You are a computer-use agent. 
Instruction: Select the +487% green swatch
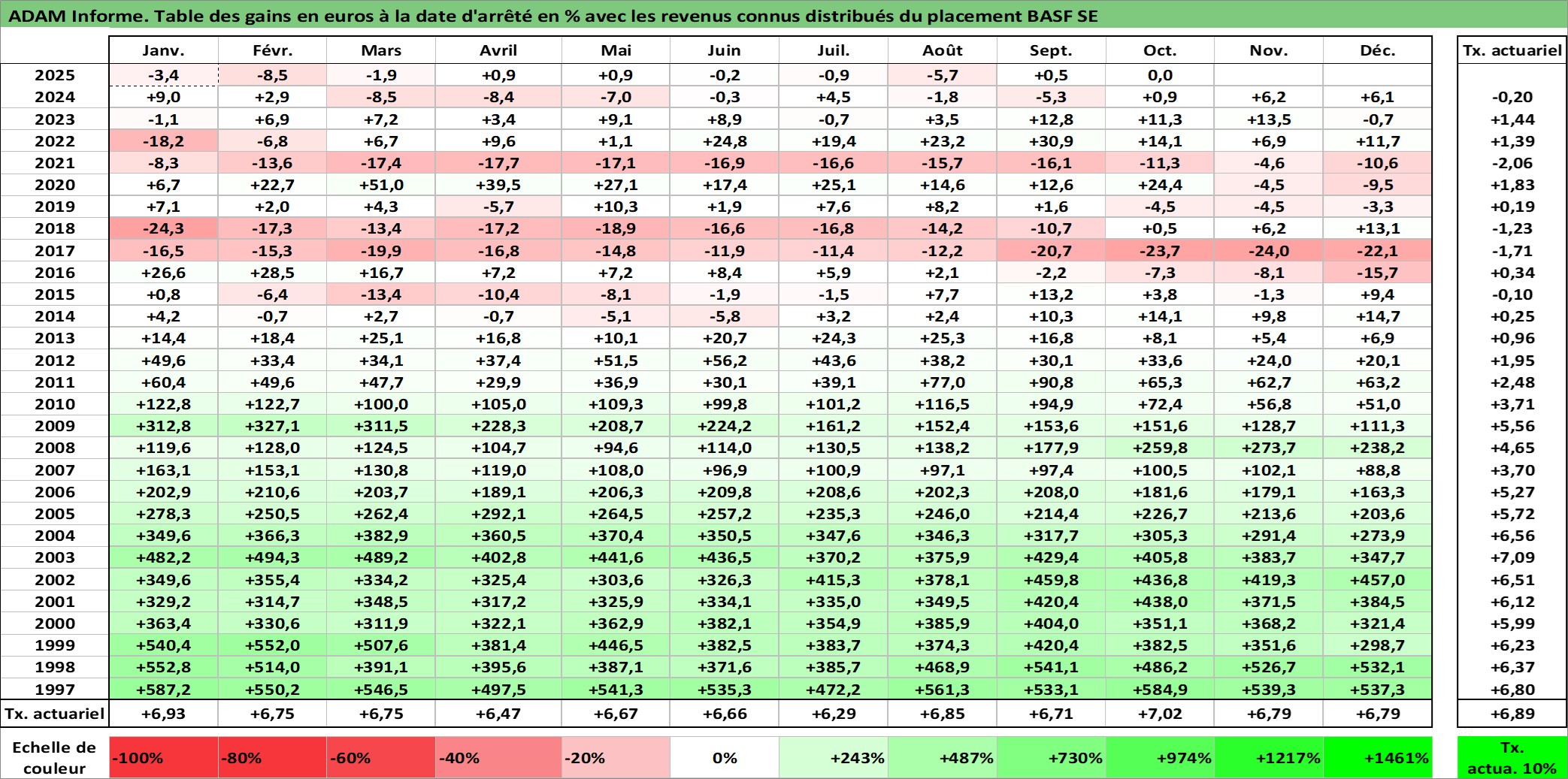click(x=943, y=757)
